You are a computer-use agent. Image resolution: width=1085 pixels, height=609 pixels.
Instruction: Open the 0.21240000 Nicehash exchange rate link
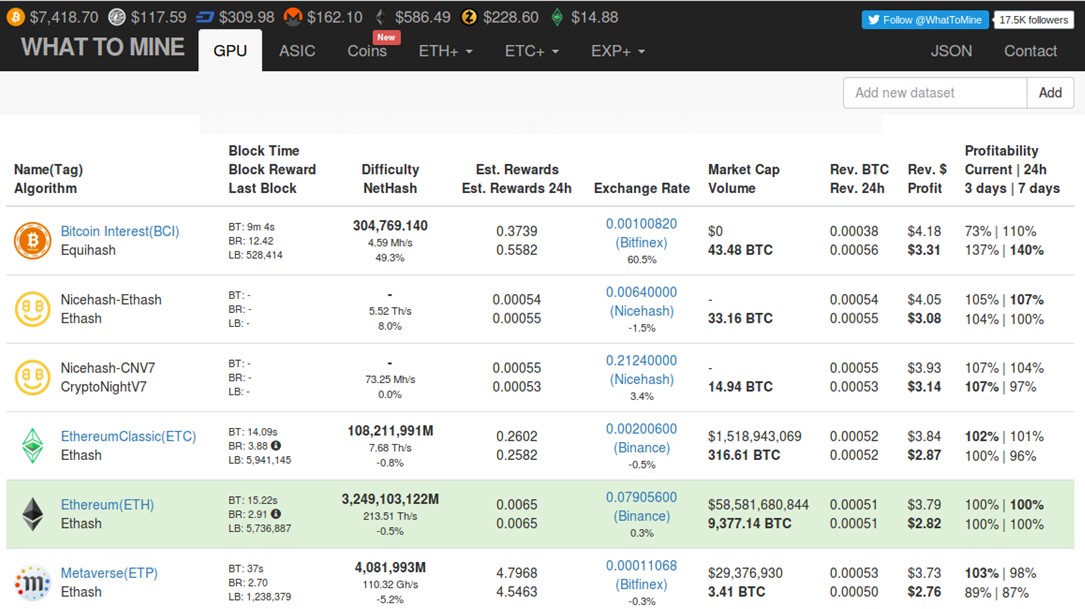point(641,370)
